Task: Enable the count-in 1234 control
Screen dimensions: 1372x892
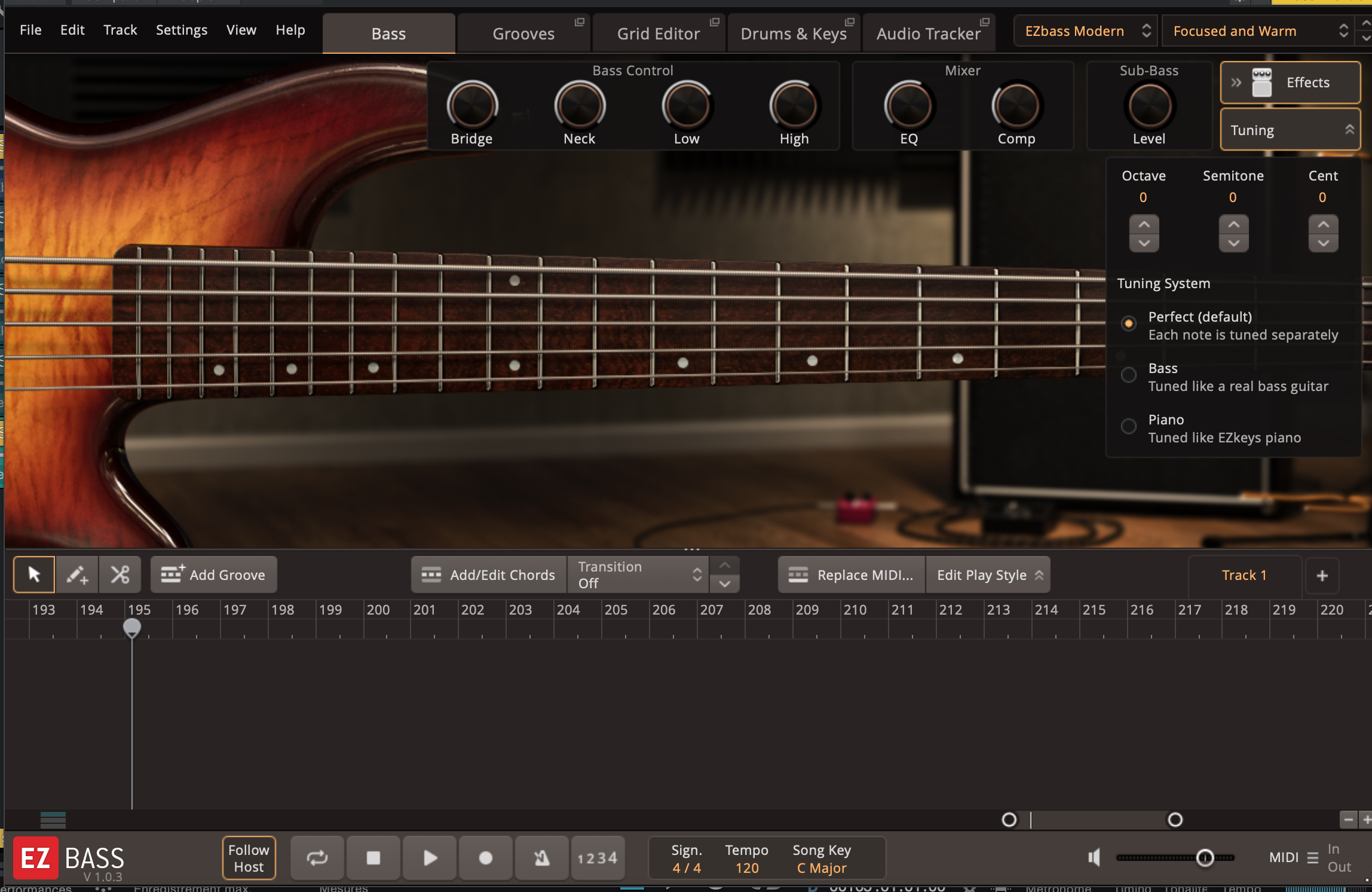Action: (597, 857)
